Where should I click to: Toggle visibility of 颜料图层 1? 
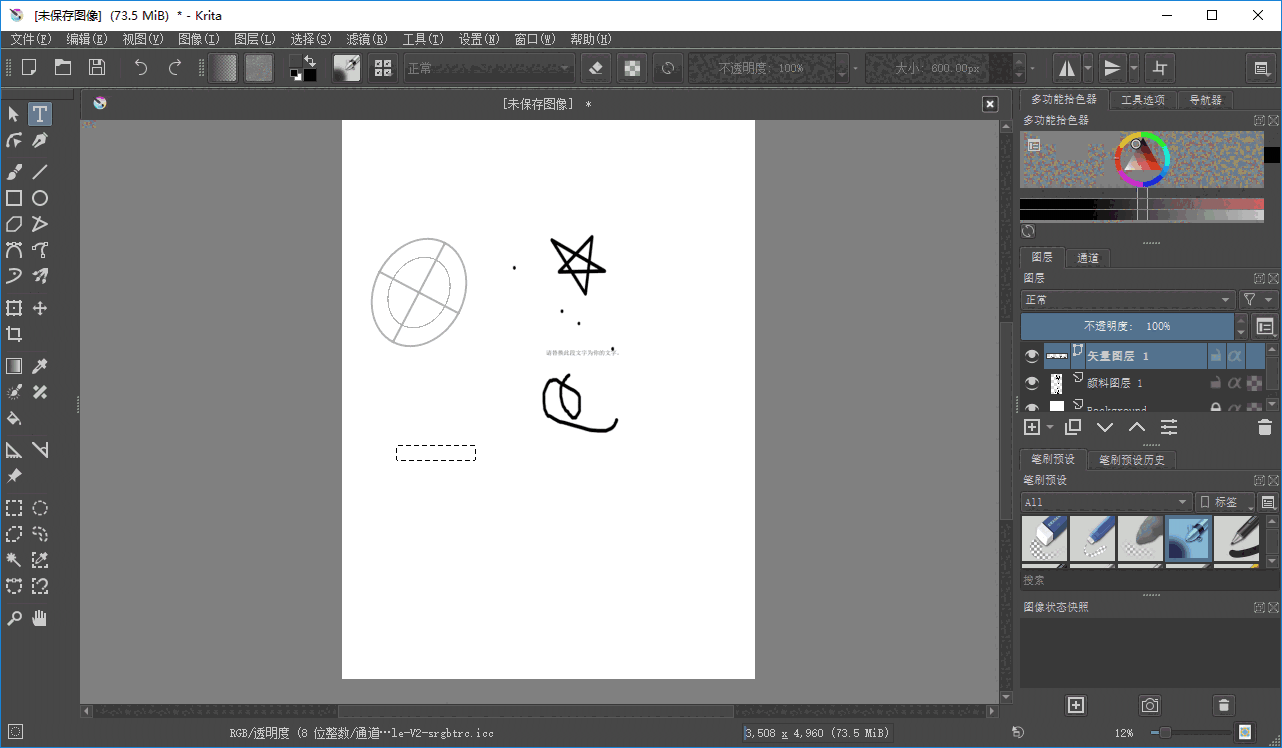pos(1032,383)
